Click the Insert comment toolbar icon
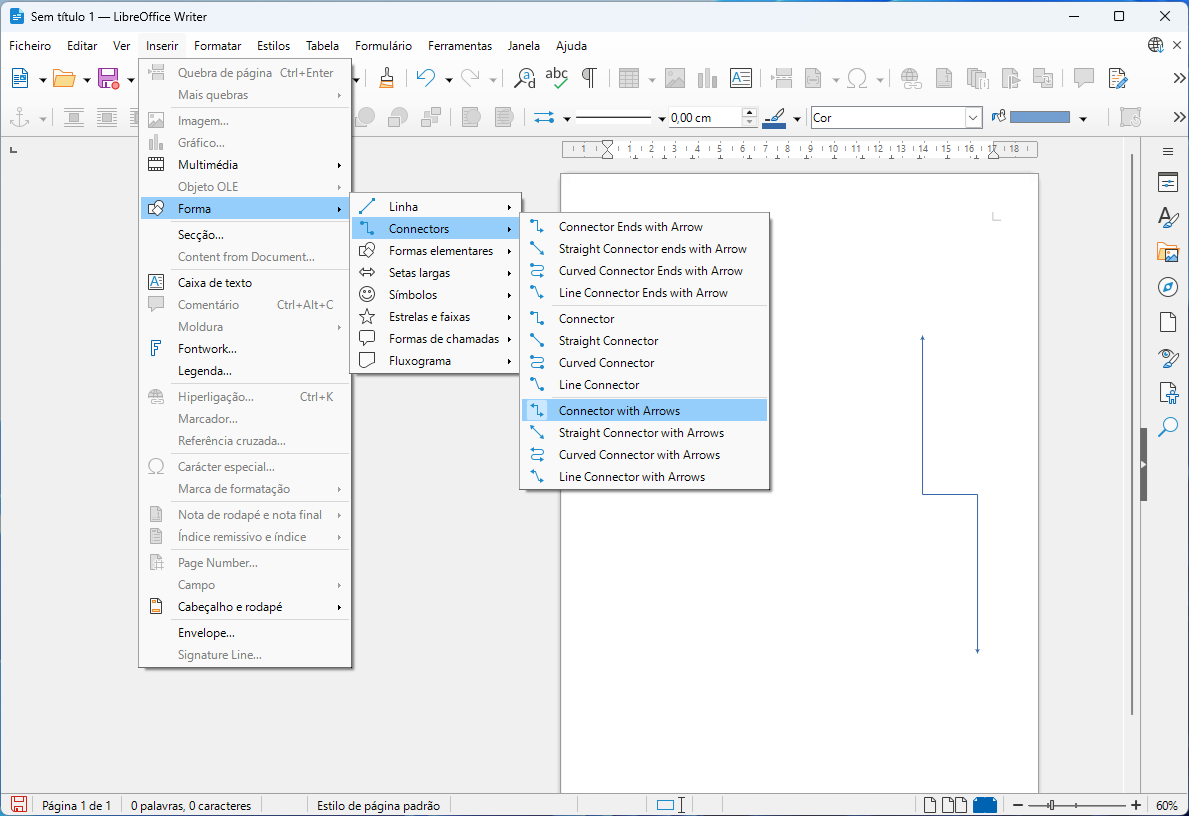1190x816 pixels. (x=1084, y=78)
